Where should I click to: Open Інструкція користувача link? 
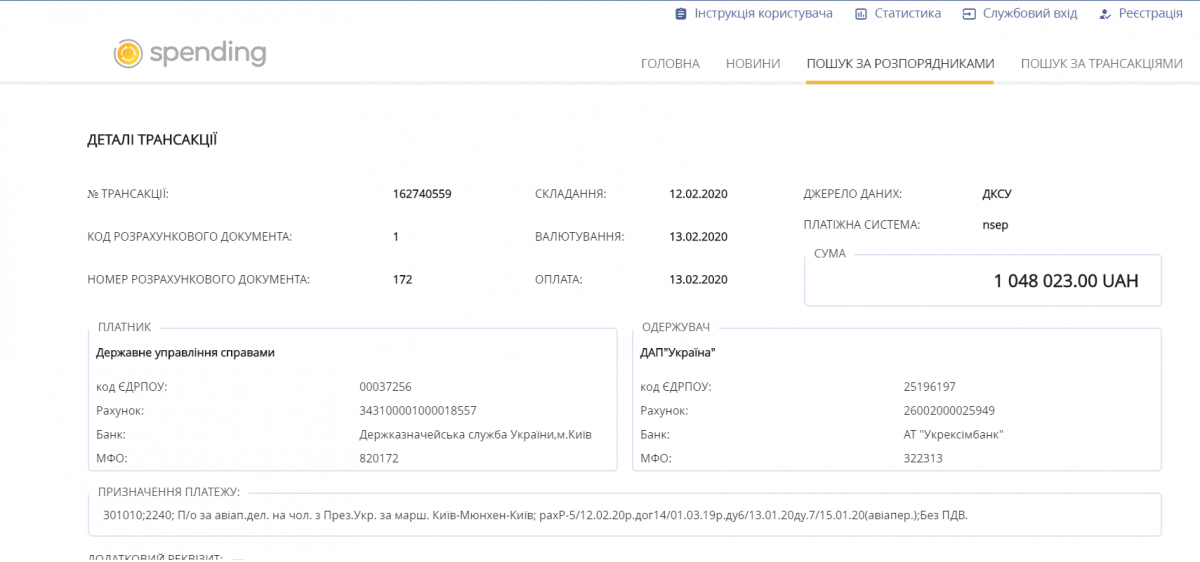tap(764, 14)
